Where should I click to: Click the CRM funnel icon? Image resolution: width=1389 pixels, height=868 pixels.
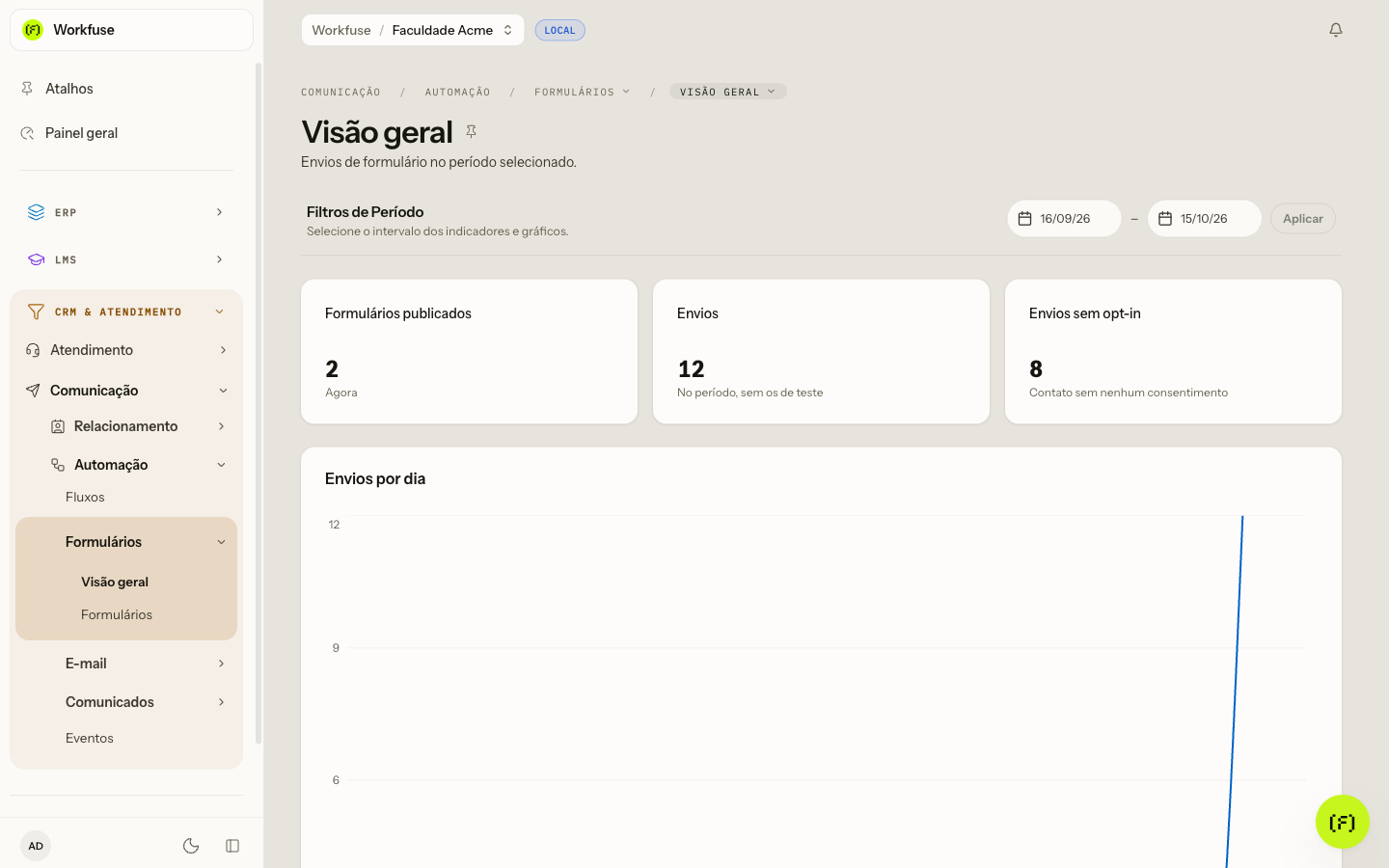36,312
